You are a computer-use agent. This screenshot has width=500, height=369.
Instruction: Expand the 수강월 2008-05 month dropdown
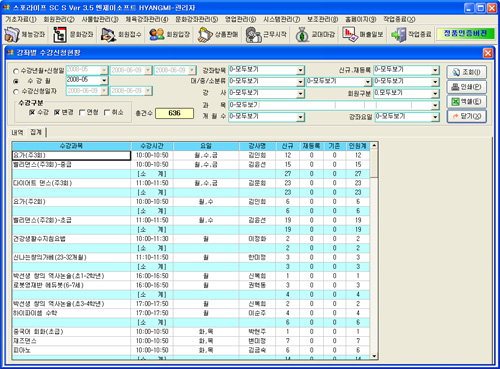pyautogui.click(x=104, y=81)
